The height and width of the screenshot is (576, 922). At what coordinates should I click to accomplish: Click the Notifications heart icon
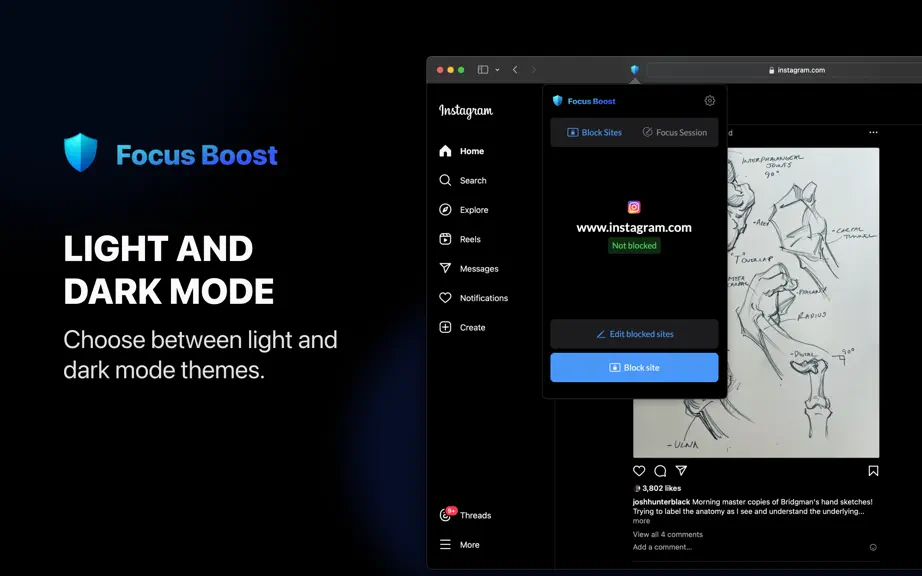[x=445, y=298]
